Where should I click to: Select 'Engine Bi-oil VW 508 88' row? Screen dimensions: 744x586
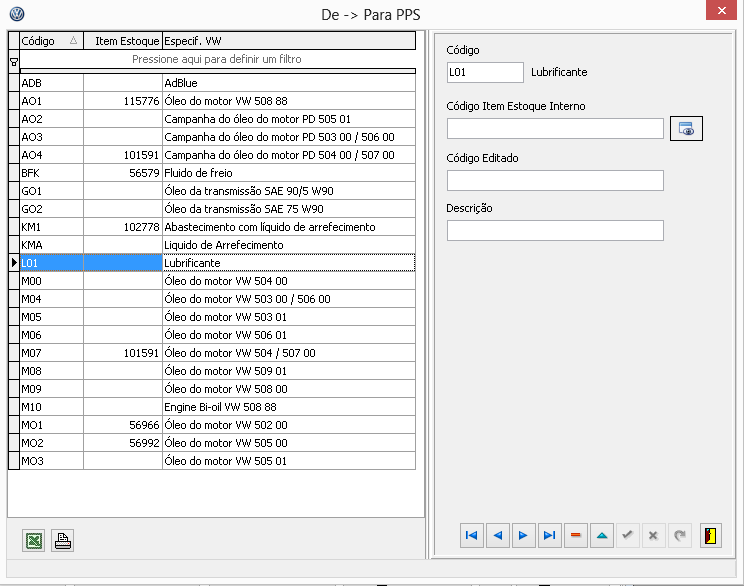point(217,407)
